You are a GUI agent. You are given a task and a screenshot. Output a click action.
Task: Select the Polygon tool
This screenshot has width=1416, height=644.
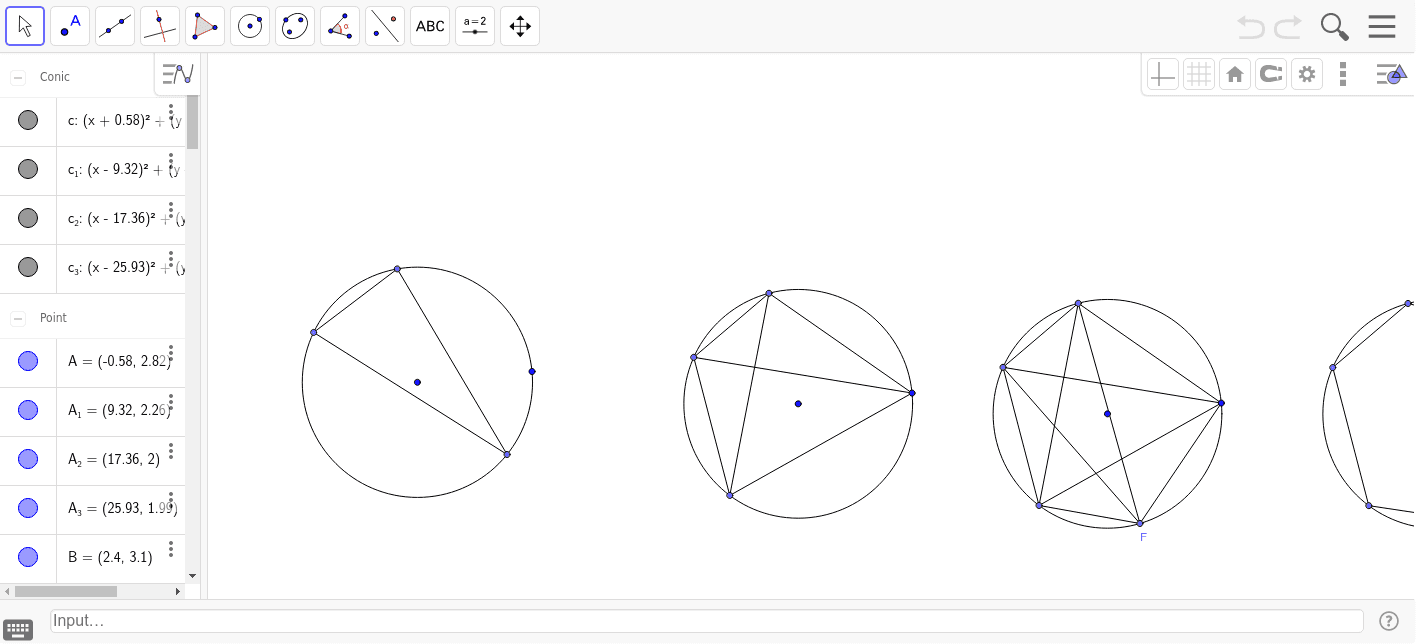pyautogui.click(x=205, y=26)
